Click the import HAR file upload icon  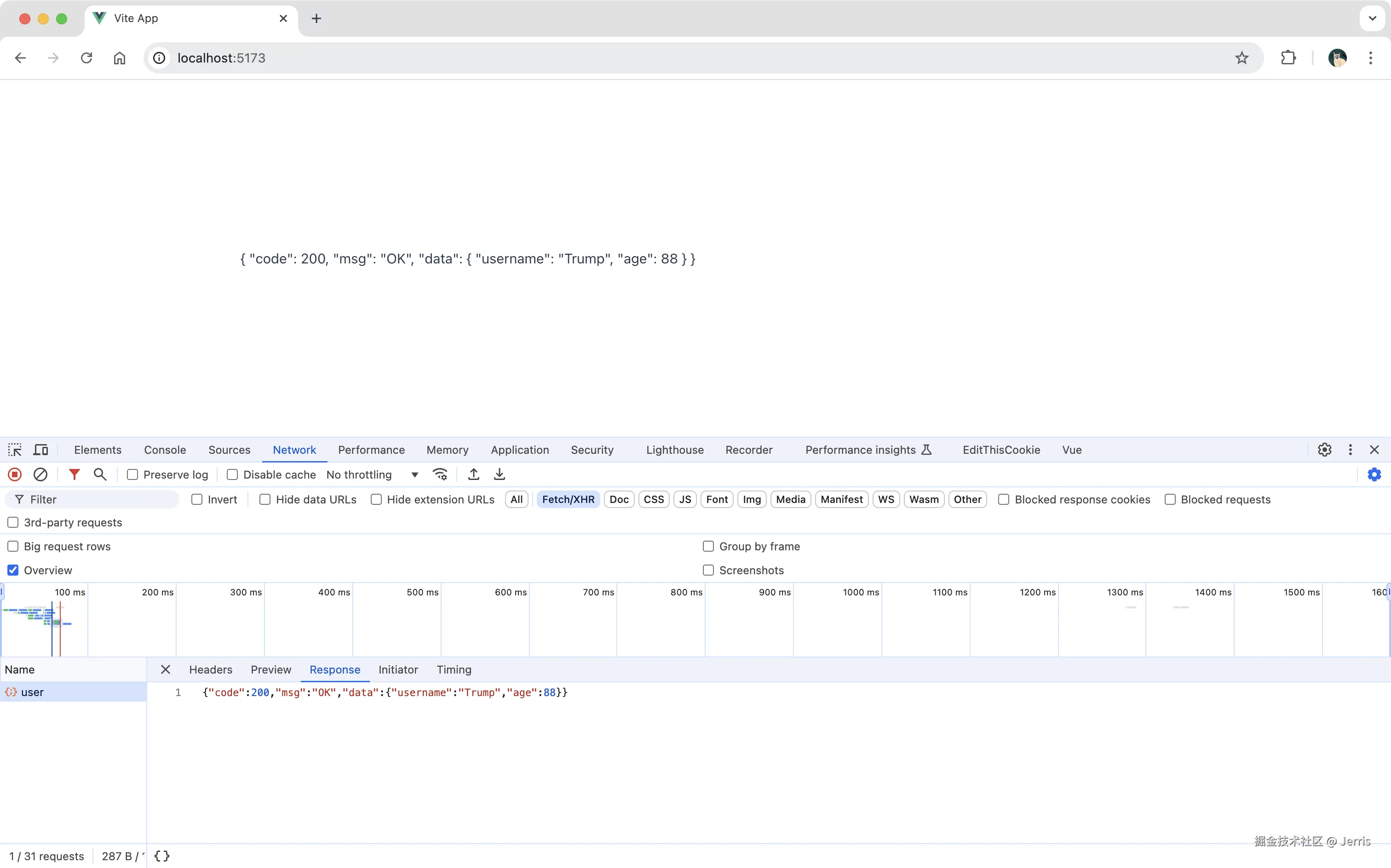click(x=473, y=474)
